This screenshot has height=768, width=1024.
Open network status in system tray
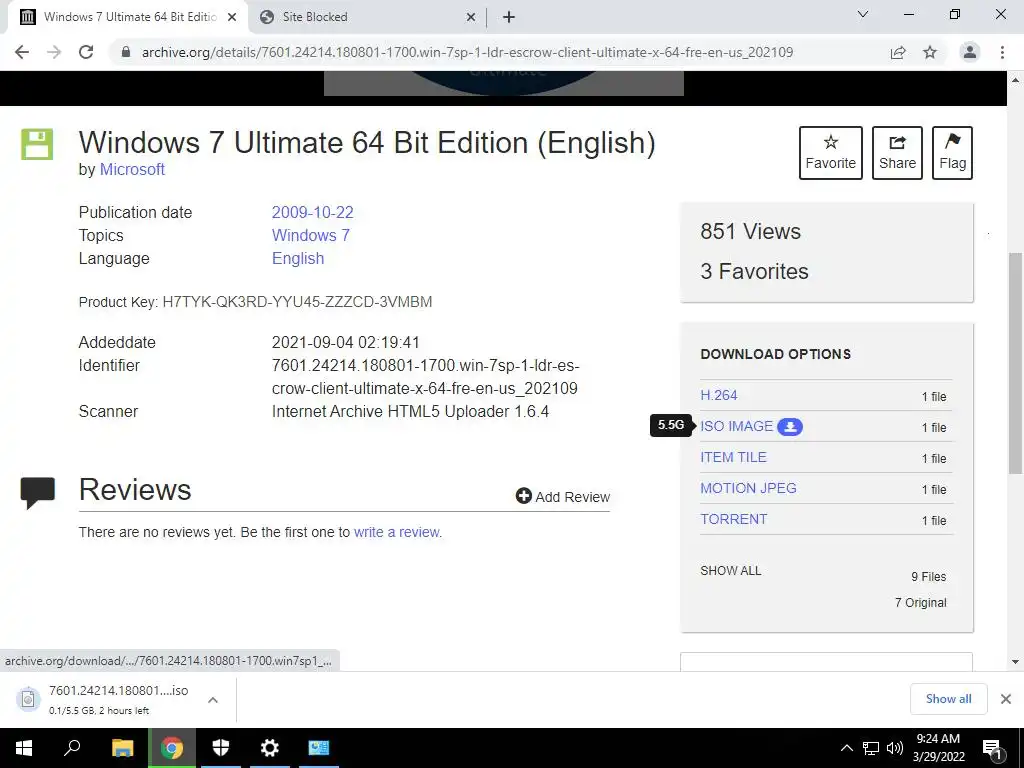click(x=871, y=748)
